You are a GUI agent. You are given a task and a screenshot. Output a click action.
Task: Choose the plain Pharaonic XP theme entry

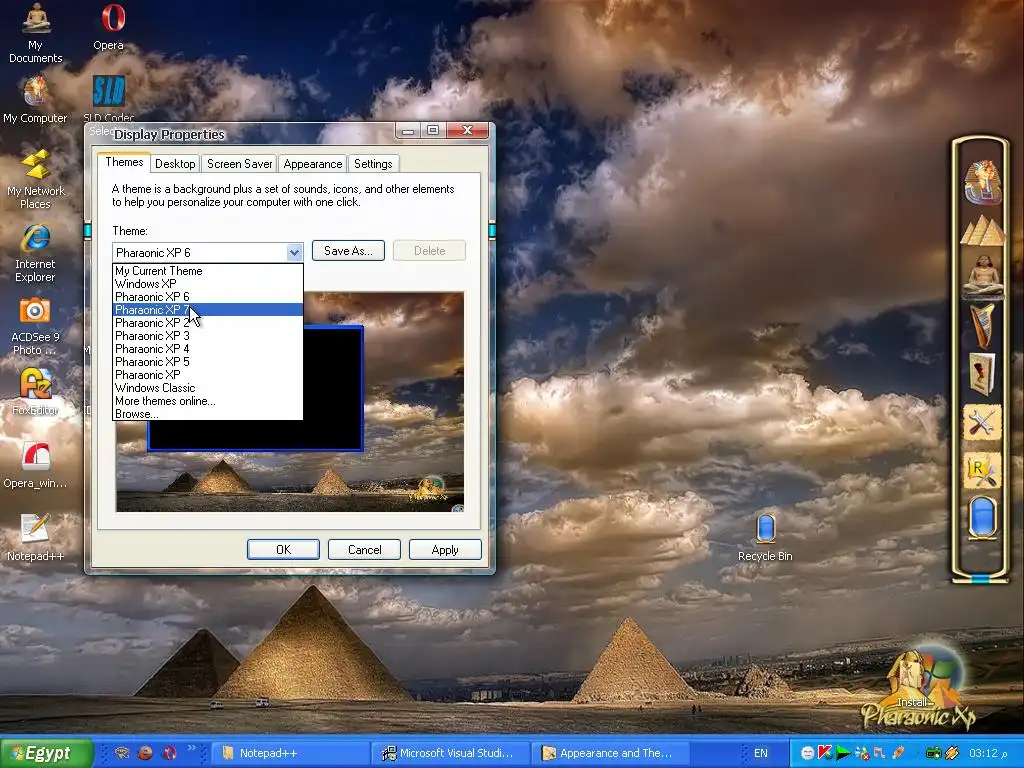pyautogui.click(x=208, y=375)
